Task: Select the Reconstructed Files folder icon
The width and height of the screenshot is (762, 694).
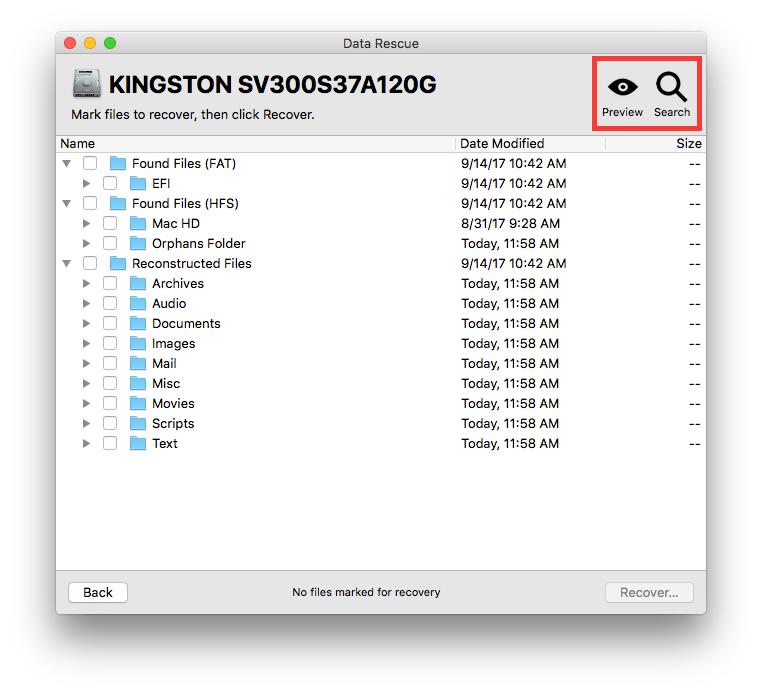Action: point(118,263)
